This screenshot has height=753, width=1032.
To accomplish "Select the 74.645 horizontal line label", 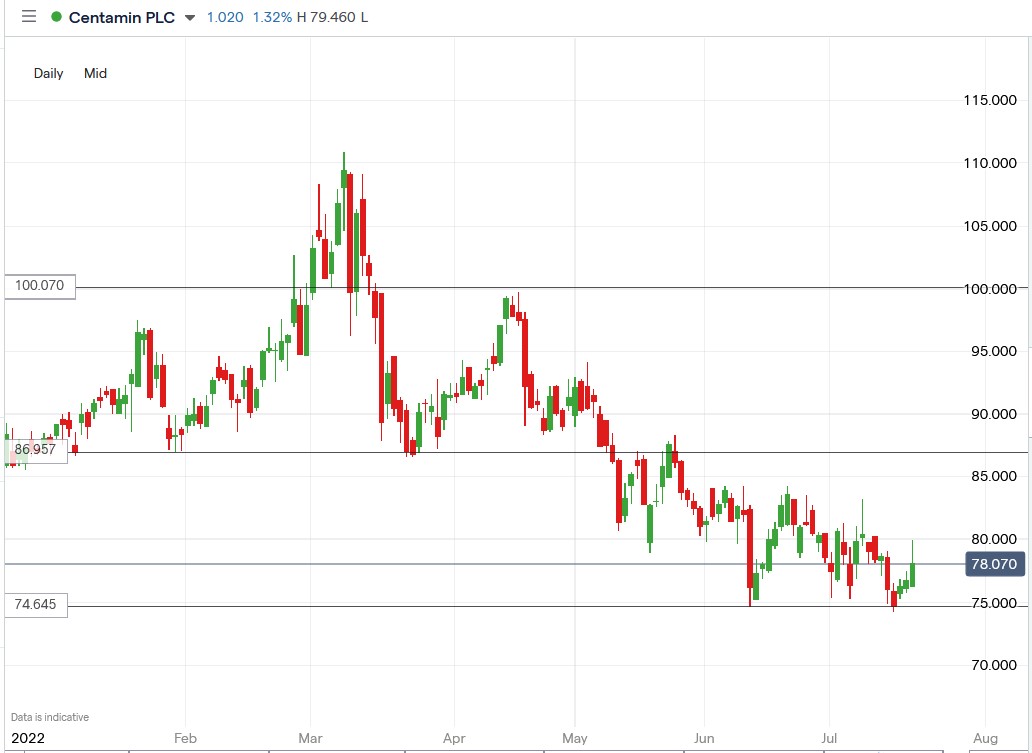I will tap(36, 604).
